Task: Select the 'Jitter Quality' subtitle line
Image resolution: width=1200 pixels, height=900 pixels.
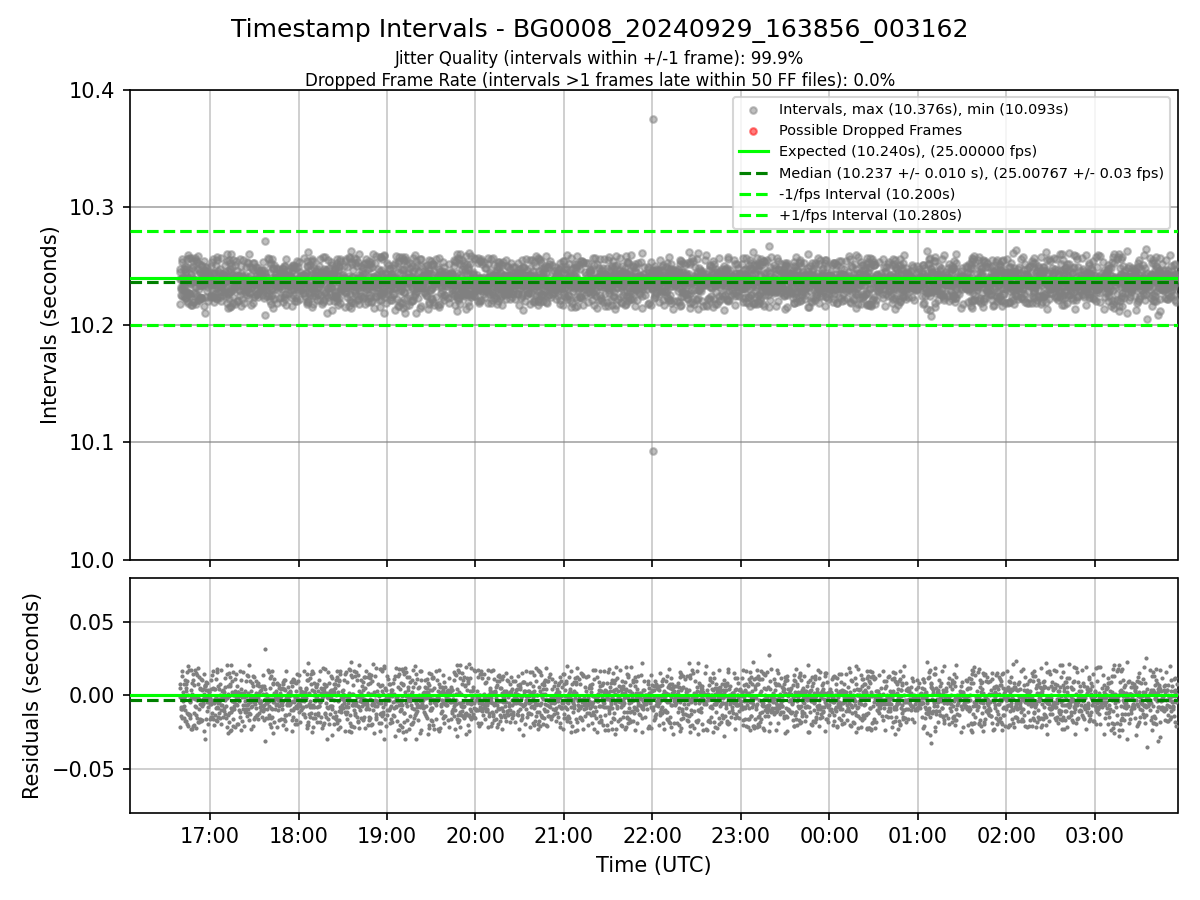Action: [x=599, y=58]
